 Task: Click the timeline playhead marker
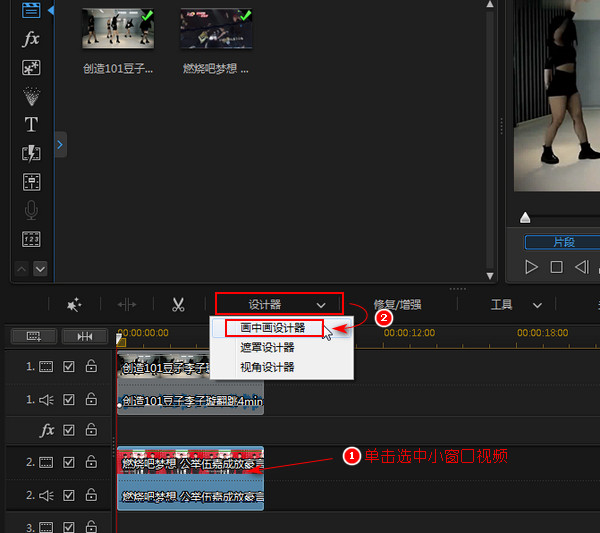point(120,340)
